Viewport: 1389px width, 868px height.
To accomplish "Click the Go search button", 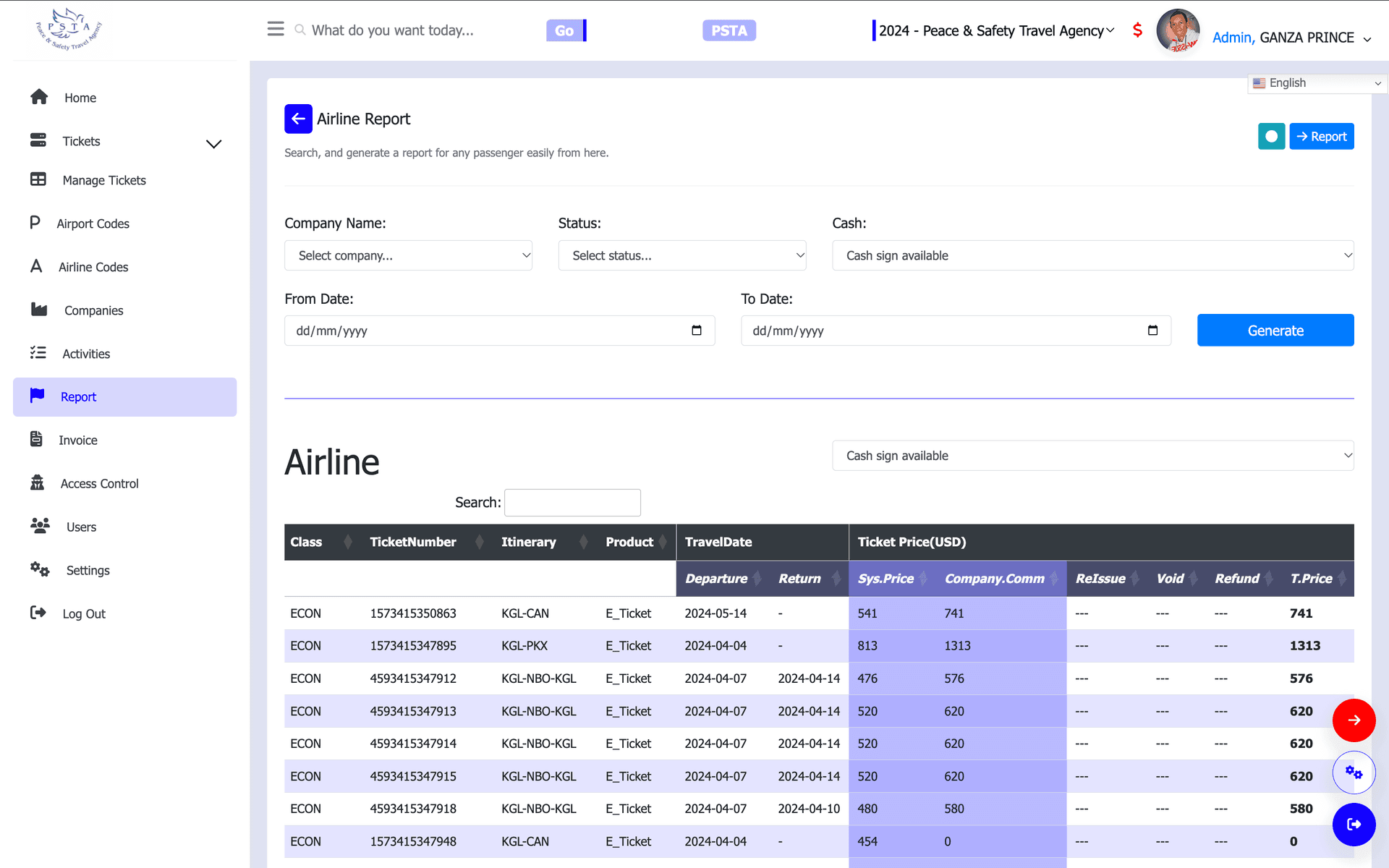I will [x=565, y=30].
